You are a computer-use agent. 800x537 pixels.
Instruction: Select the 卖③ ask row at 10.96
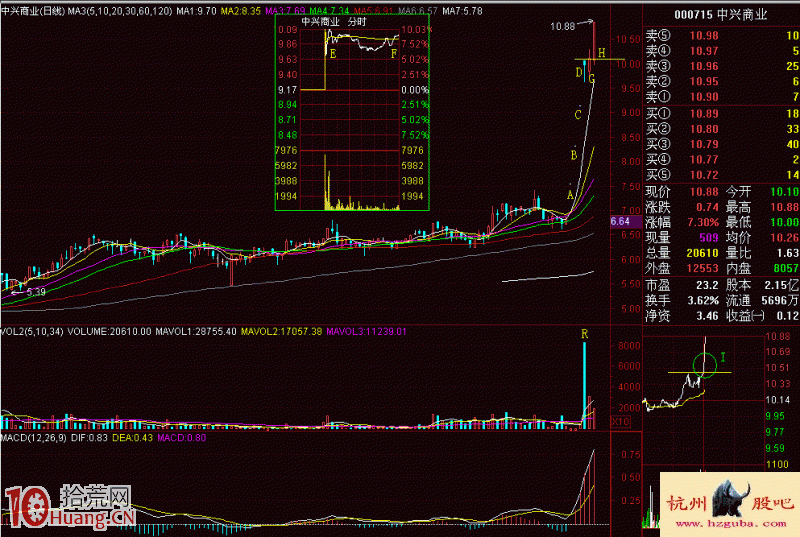coord(721,66)
